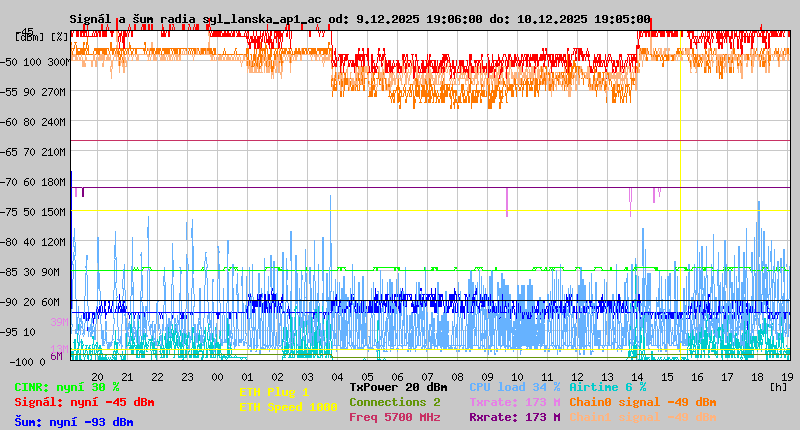The width and height of the screenshot is (800, 430).
Task: Click the [dBm] unit label at top-left
Action: tap(29, 37)
